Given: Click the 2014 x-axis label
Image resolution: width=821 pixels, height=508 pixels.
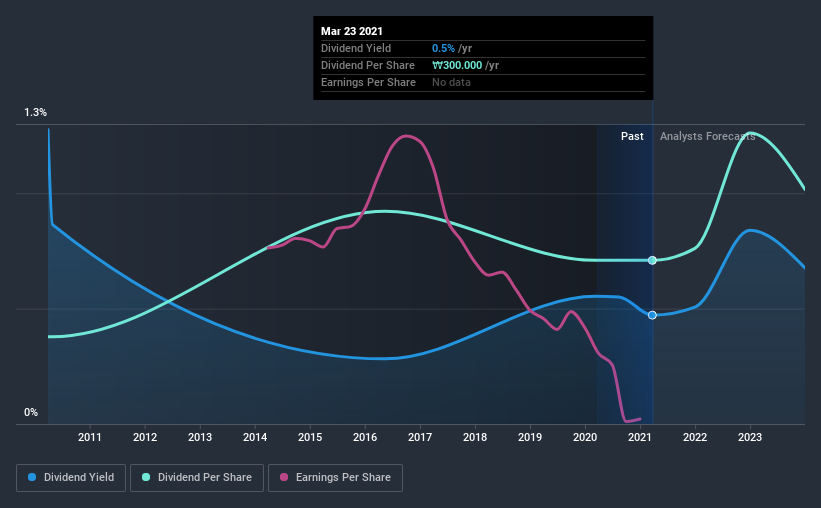Looking at the screenshot, I should pyautogui.click(x=255, y=437).
